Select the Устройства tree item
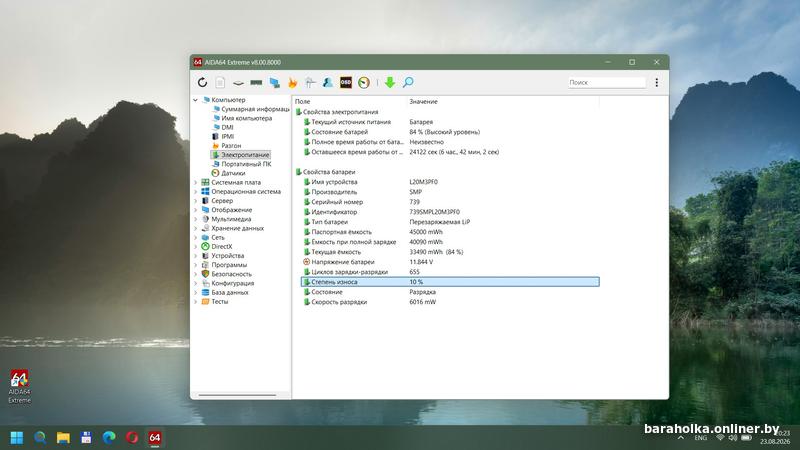800x450 pixels. [222, 256]
